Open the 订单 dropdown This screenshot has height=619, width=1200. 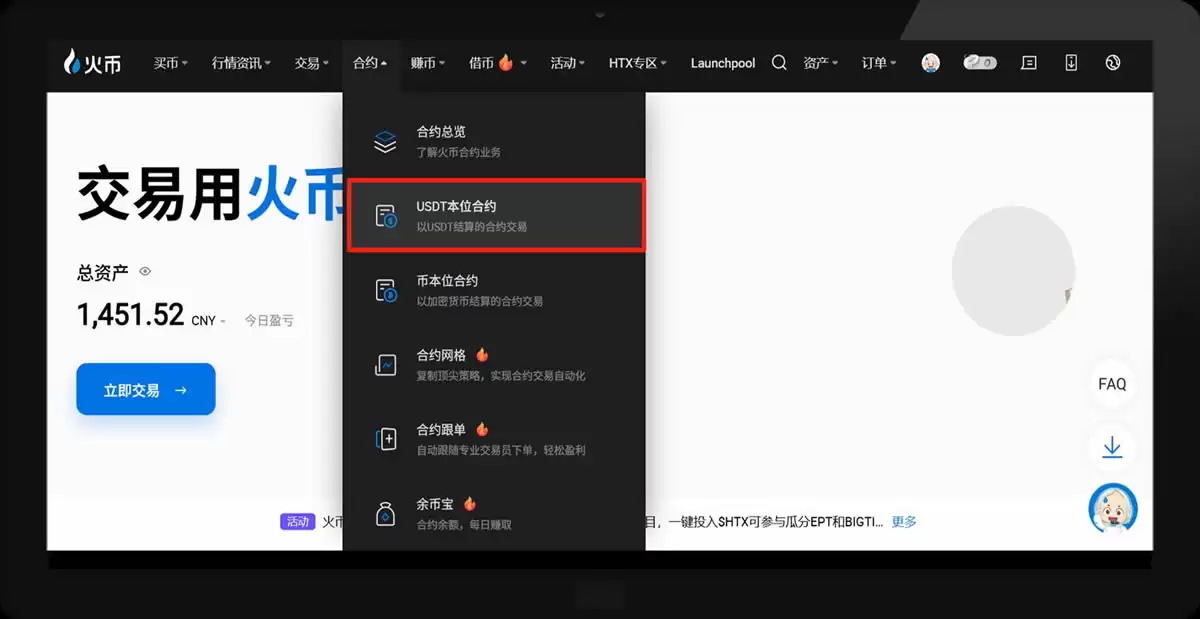pos(876,62)
